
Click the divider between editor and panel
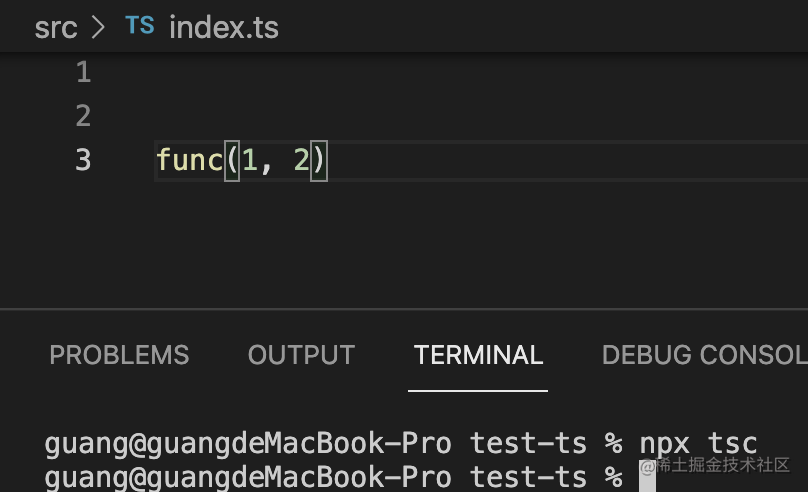click(x=404, y=309)
